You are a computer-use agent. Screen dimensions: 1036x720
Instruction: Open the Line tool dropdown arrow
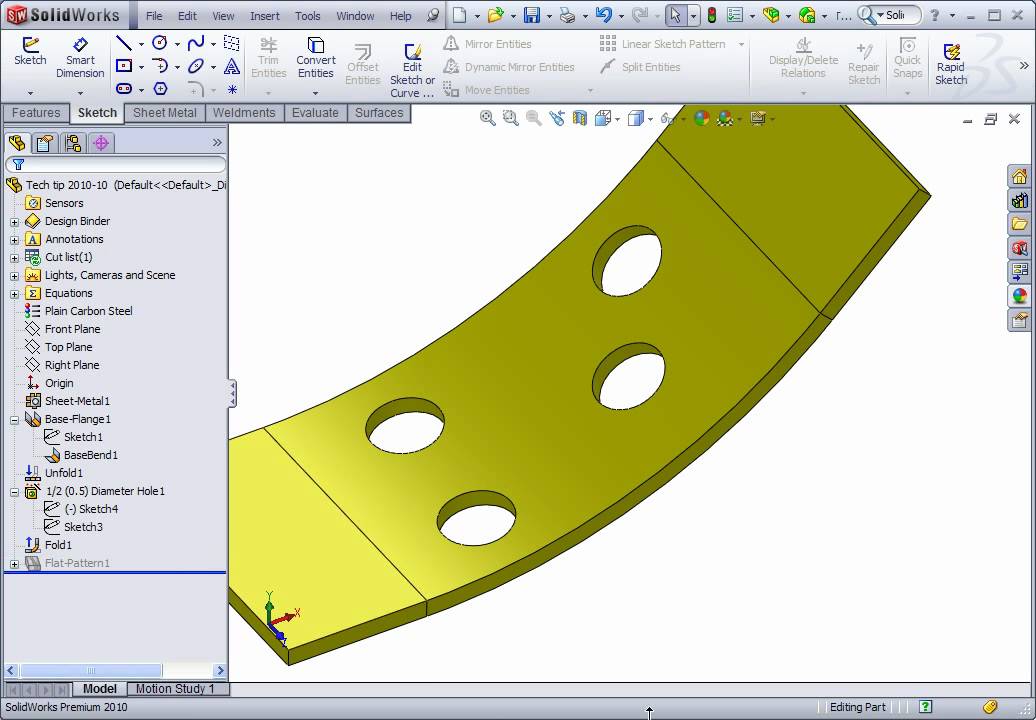point(141,44)
